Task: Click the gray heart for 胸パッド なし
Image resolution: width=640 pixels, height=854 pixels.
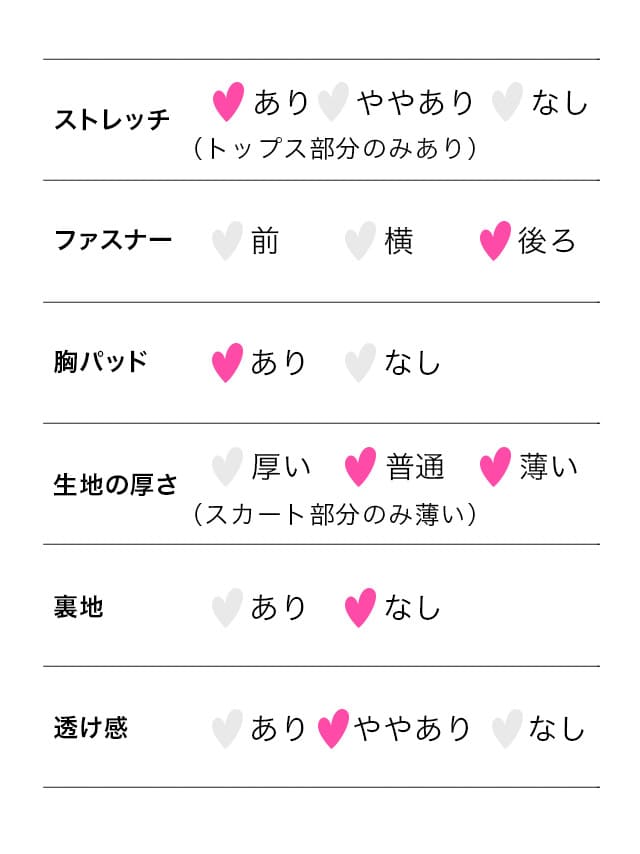Action: point(360,362)
